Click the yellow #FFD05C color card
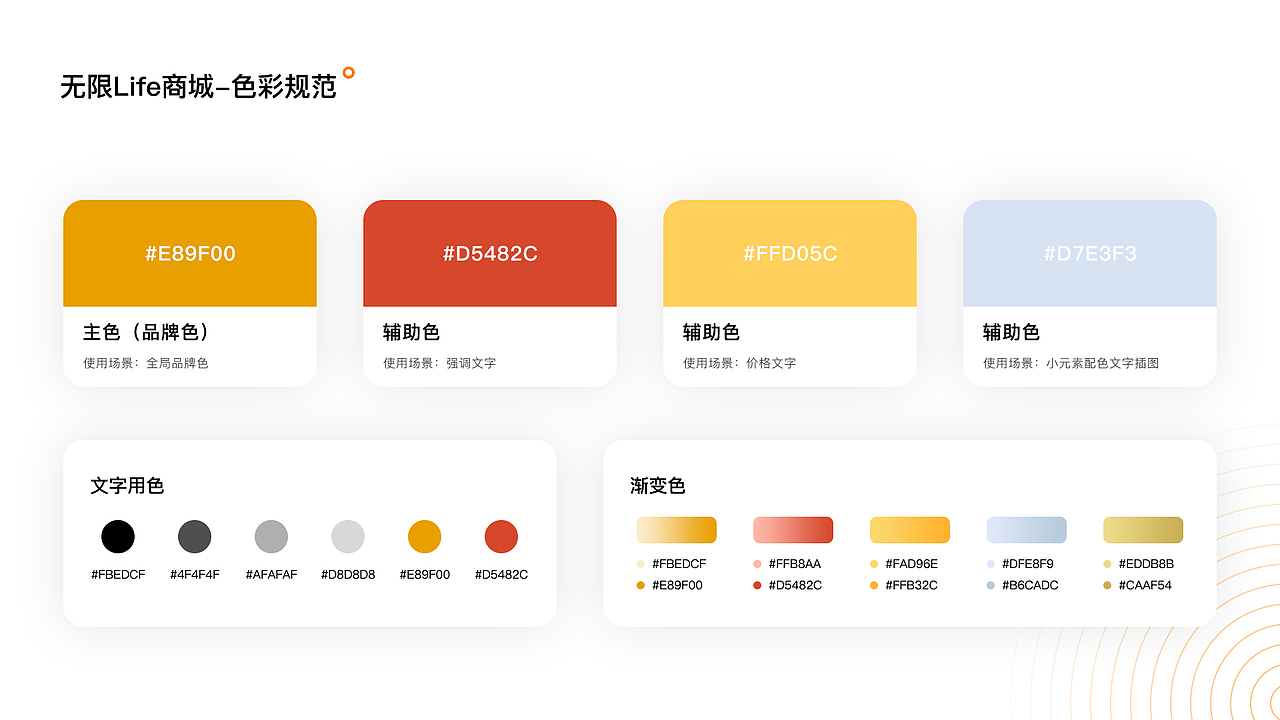This screenshot has width=1280, height=720. pyautogui.click(x=790, y=252)
